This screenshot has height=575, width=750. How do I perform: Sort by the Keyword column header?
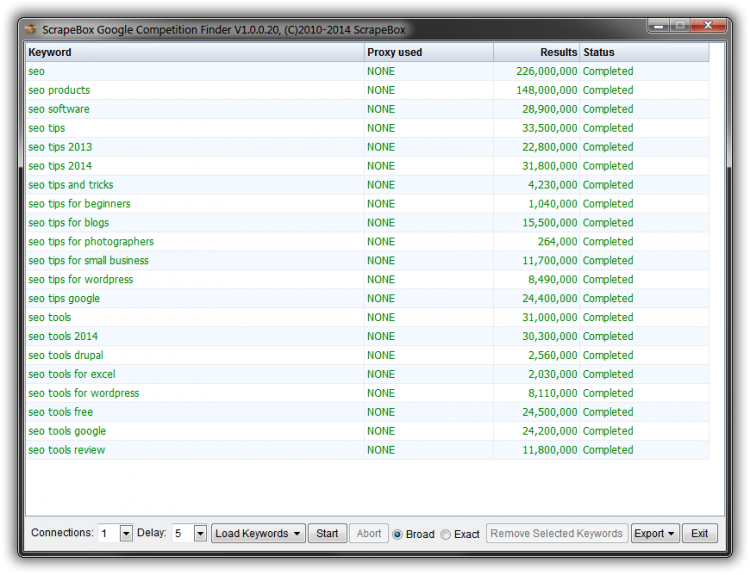click(195, 52)
